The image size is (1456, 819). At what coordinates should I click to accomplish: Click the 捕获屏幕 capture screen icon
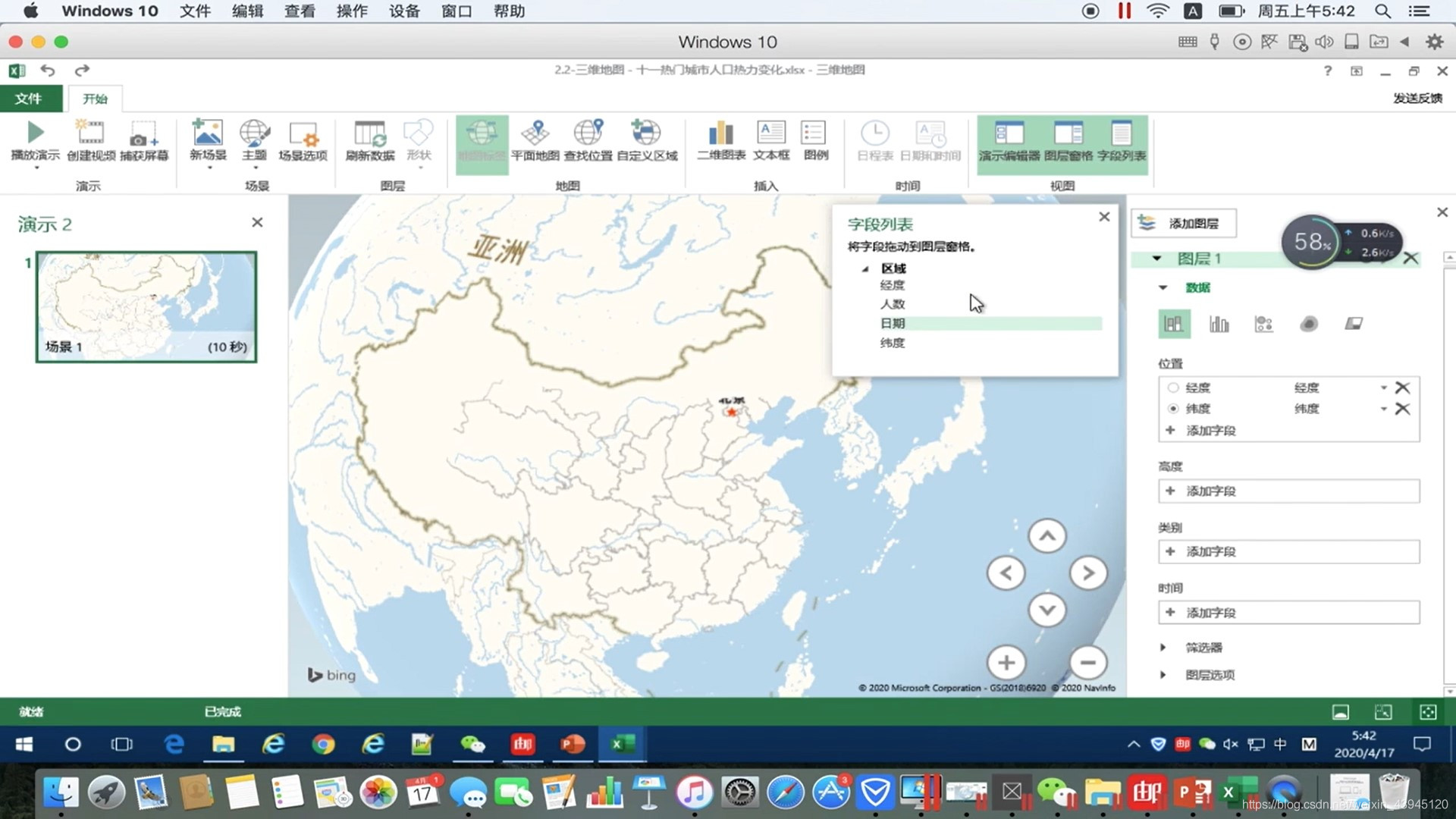pyautogui.click(x=143, y=133)
